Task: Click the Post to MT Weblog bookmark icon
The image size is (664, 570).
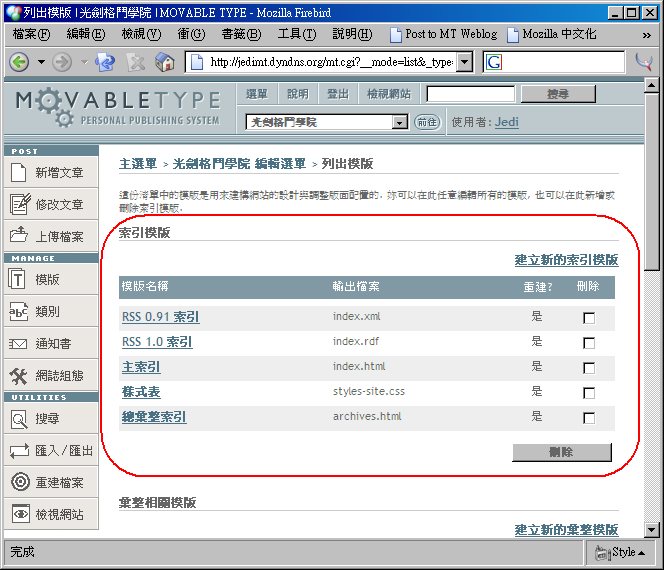Action: click(x=396, y=35)
